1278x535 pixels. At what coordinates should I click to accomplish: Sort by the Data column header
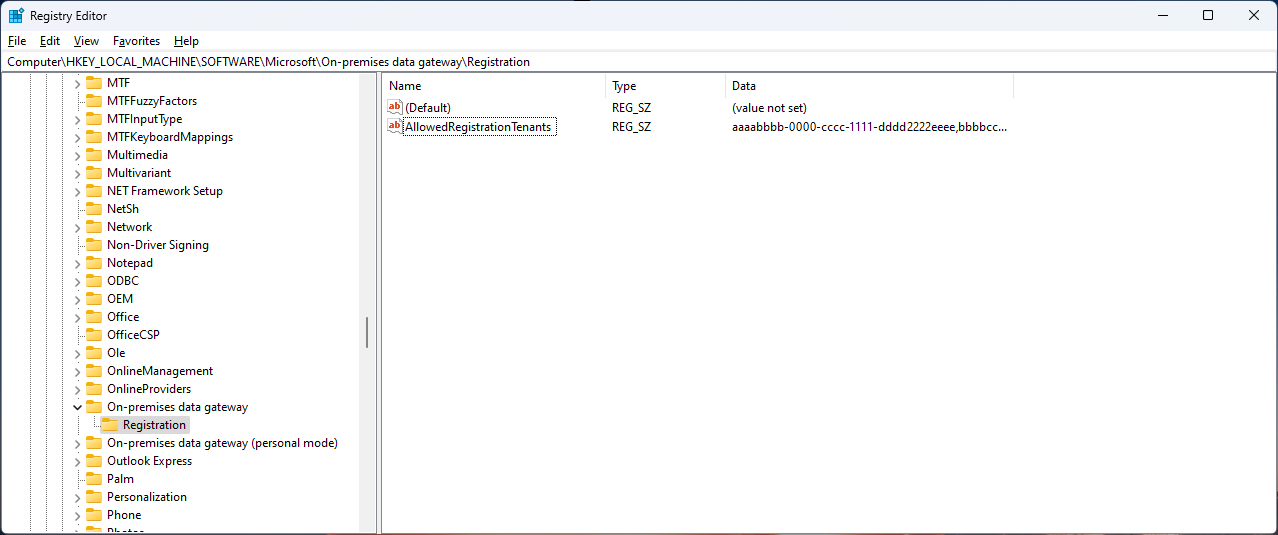point(870,86)
